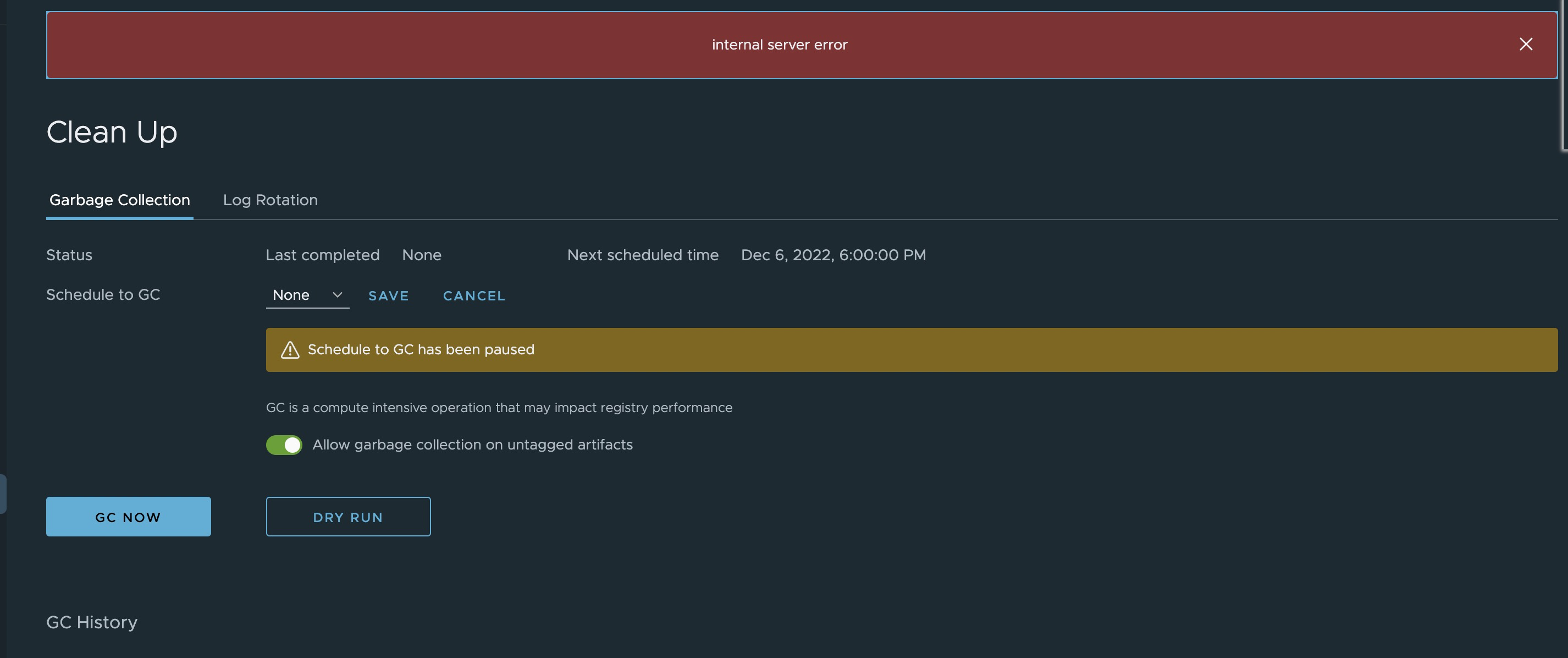The width and height of the screenshot is (1568, 658).
Task: Select the Garbage Collection tab
Action: (119, 200)
